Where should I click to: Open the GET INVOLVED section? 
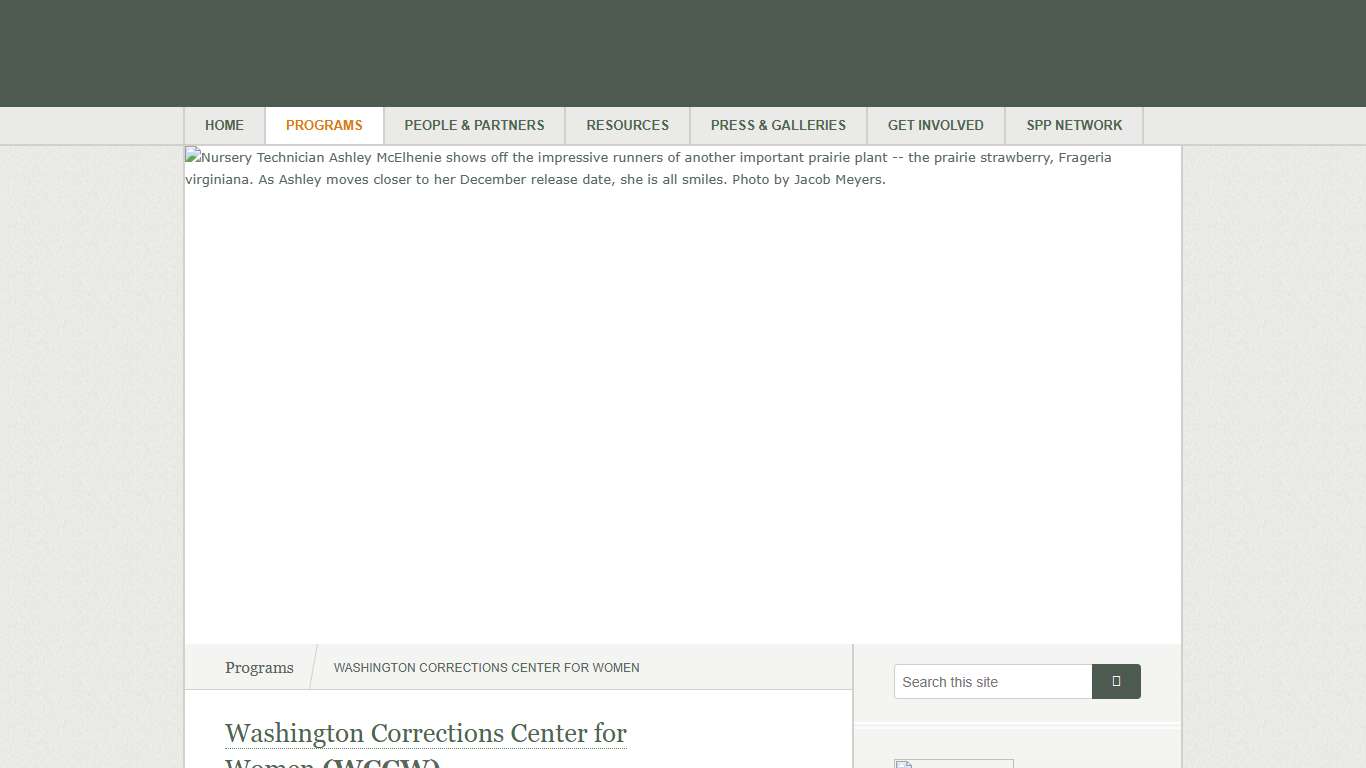tap(936, 125)
